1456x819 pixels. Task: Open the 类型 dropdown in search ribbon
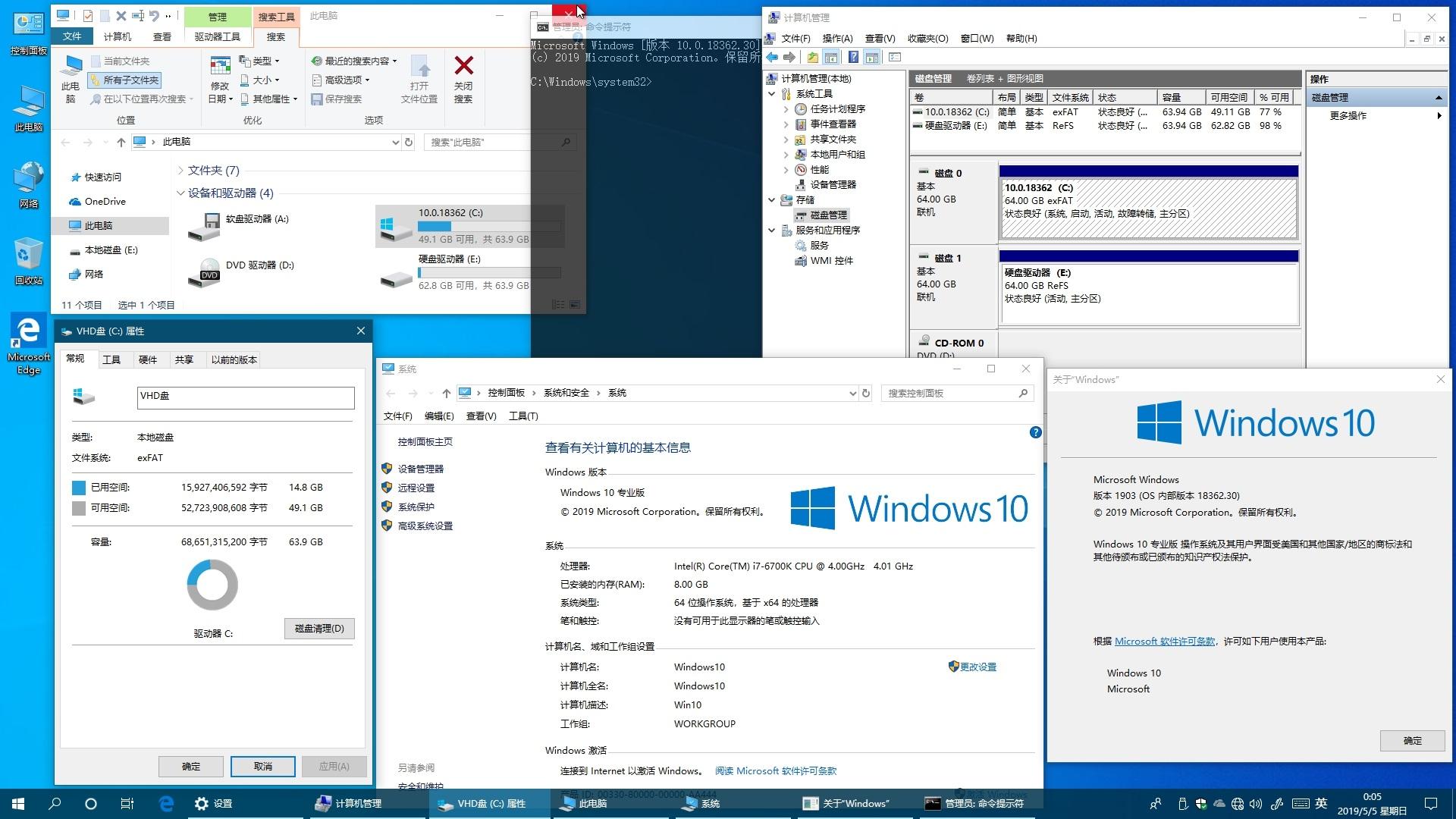tap(259, 61)
